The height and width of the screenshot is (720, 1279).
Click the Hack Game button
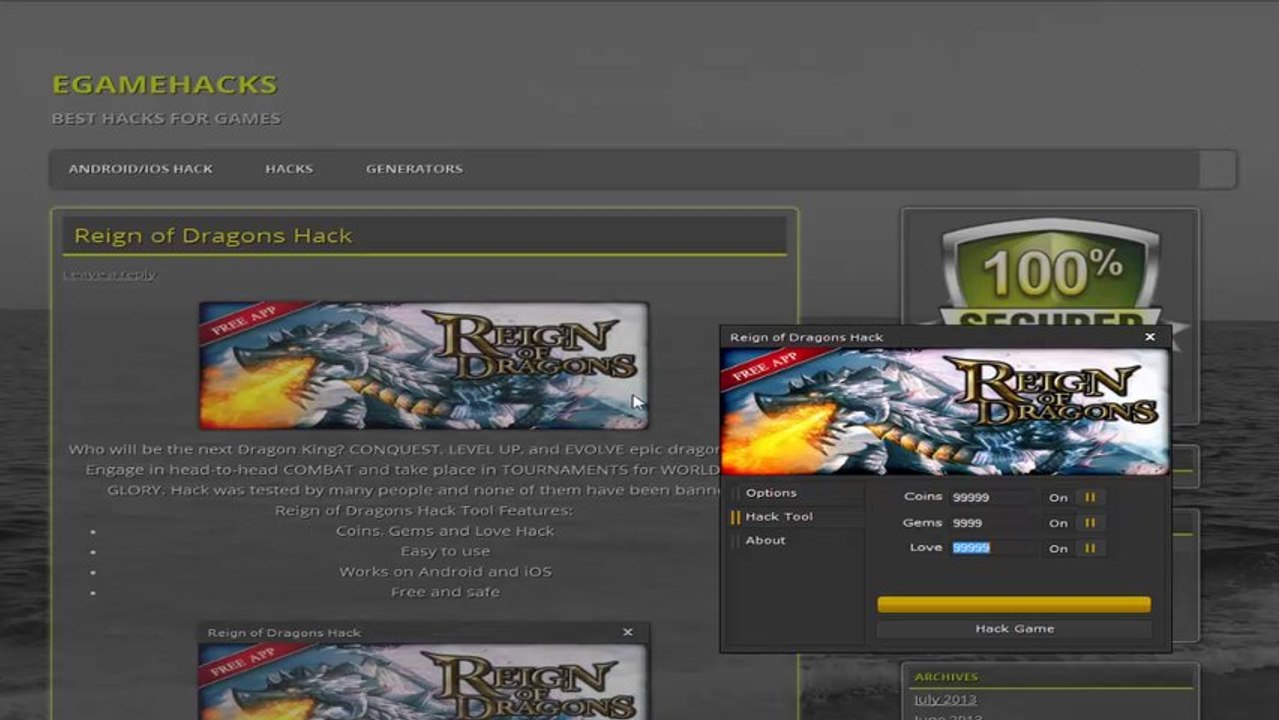(1014, 629)
